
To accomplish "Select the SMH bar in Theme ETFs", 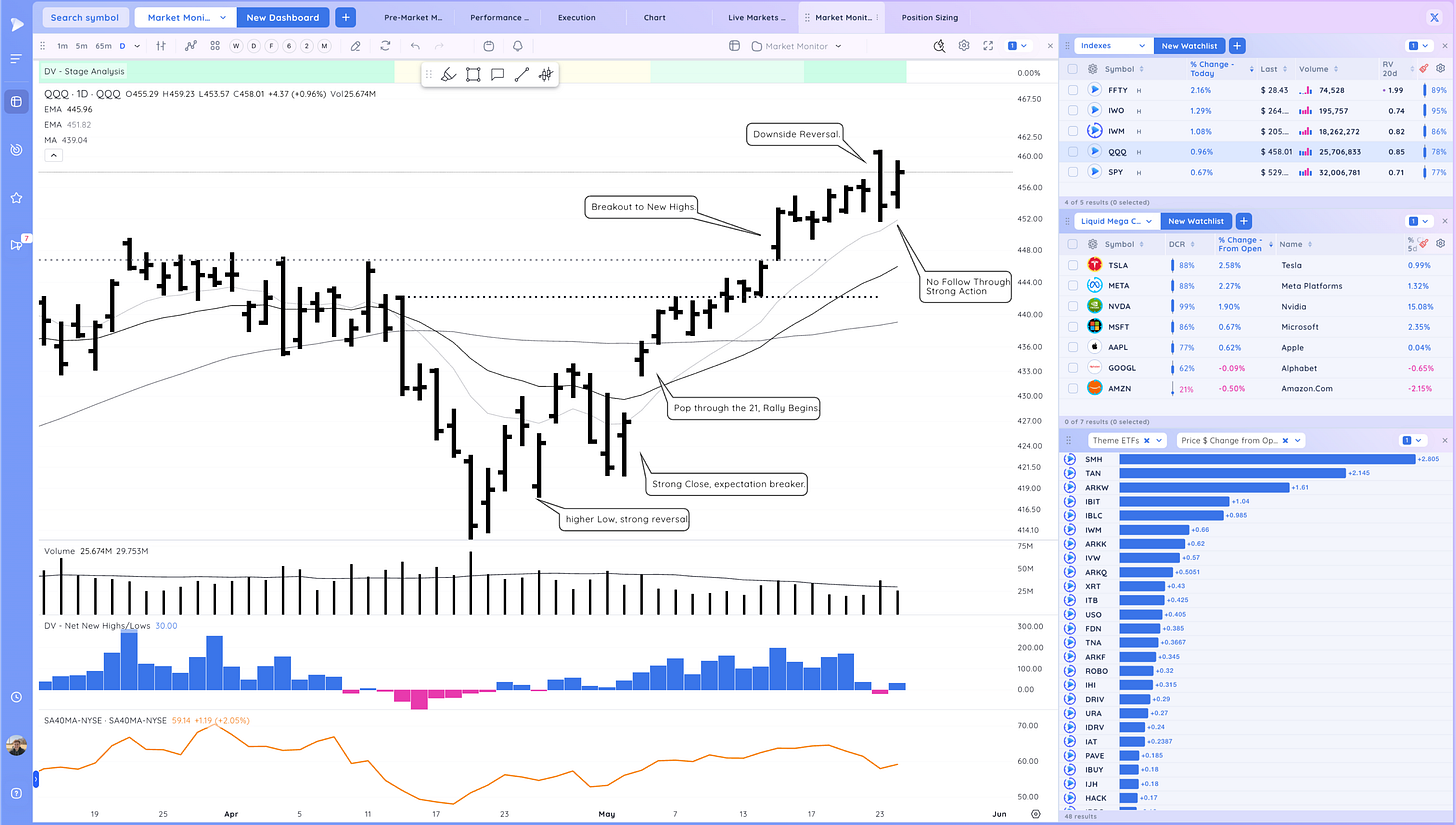I will [1267, 459].
